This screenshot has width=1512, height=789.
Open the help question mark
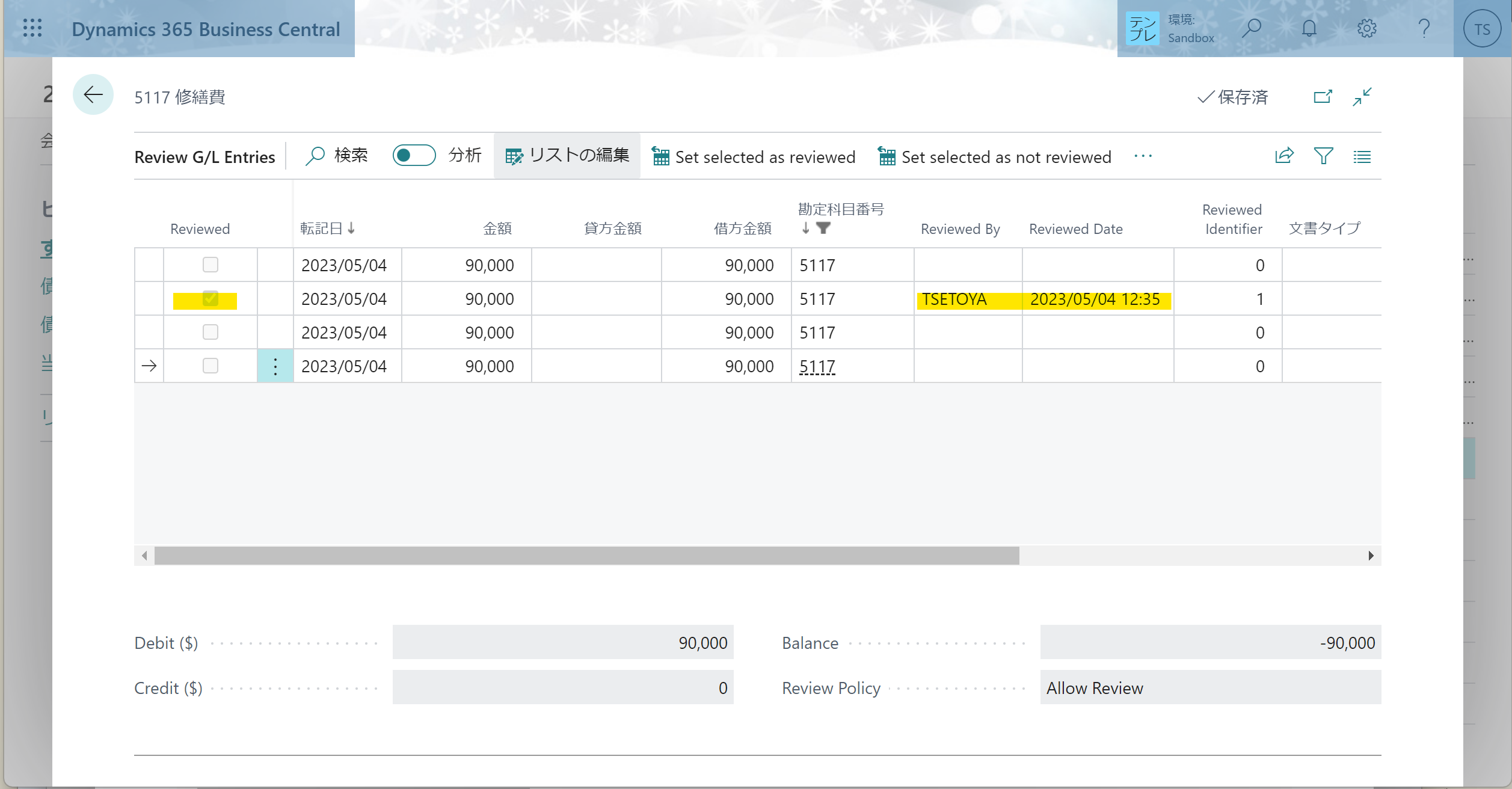coord(1424,28)
